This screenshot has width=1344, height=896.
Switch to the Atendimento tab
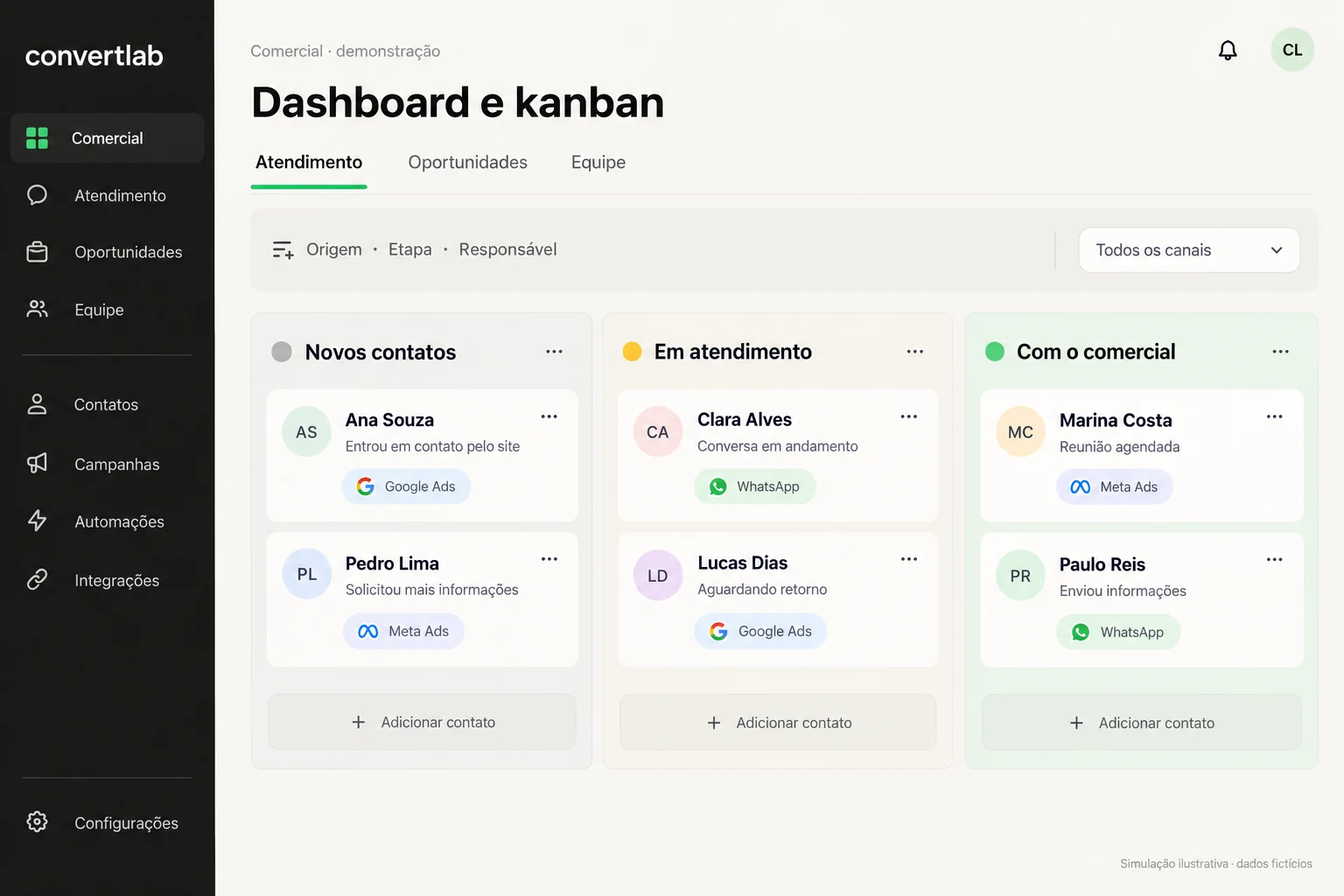pyautogui.click(x=309, y=163)
